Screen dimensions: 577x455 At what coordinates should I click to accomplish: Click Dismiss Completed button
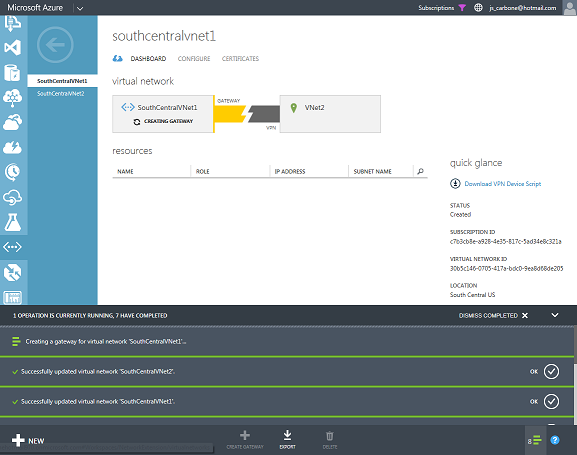493,315
